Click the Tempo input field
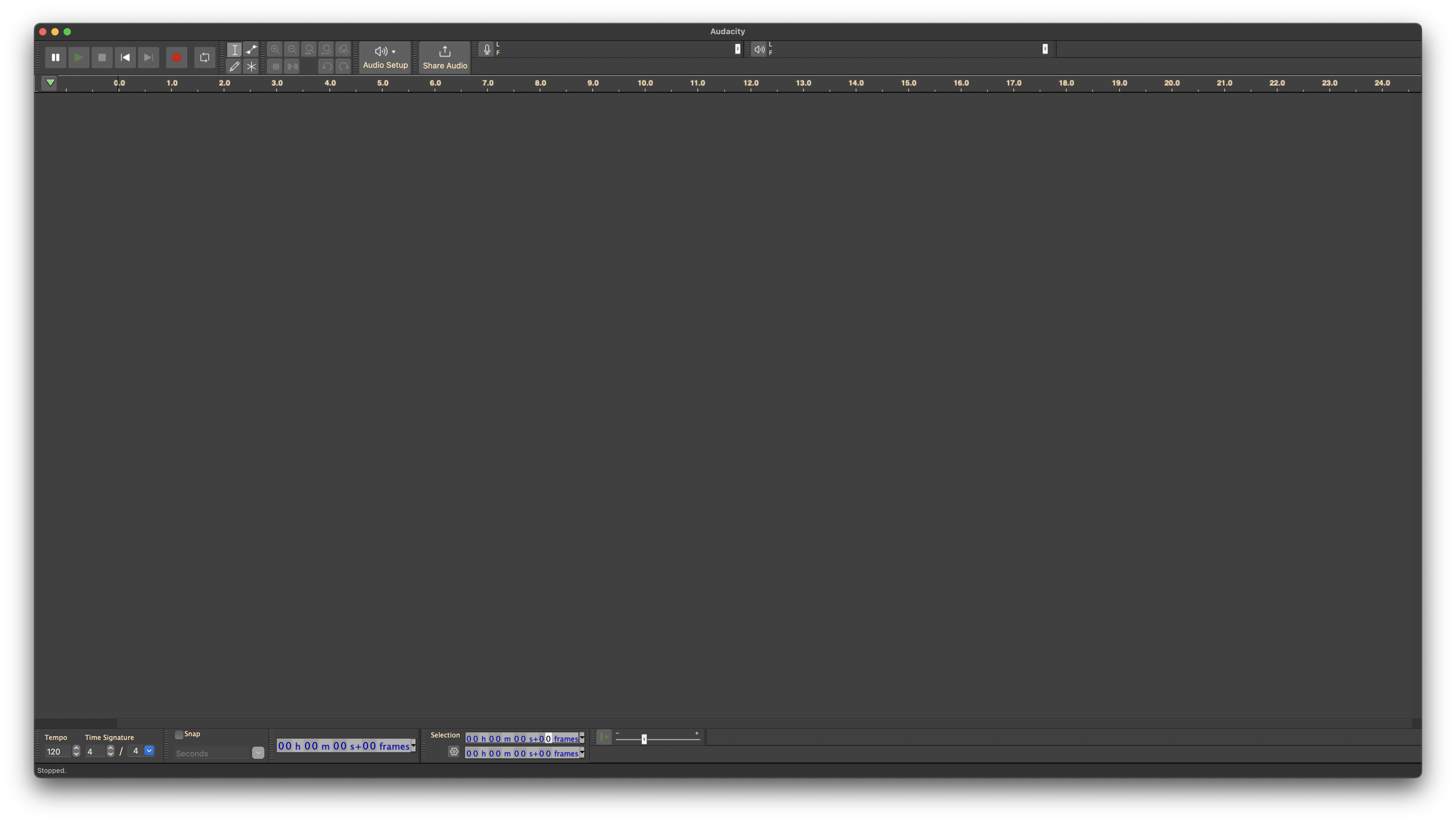Viewport: 1456px width, 823px height. coord(58,752)
